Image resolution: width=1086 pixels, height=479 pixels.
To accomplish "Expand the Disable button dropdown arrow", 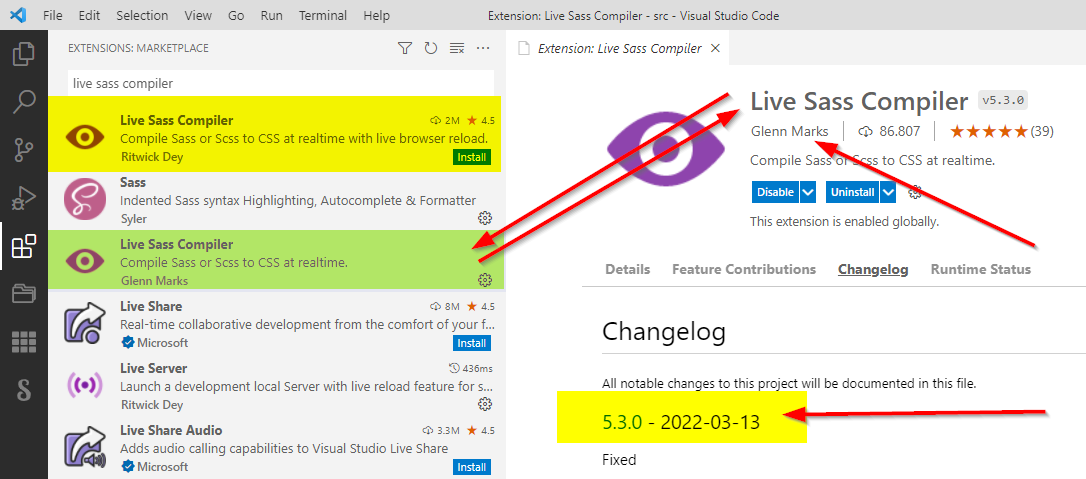I will pyautogui.click(x=808, y=192).
